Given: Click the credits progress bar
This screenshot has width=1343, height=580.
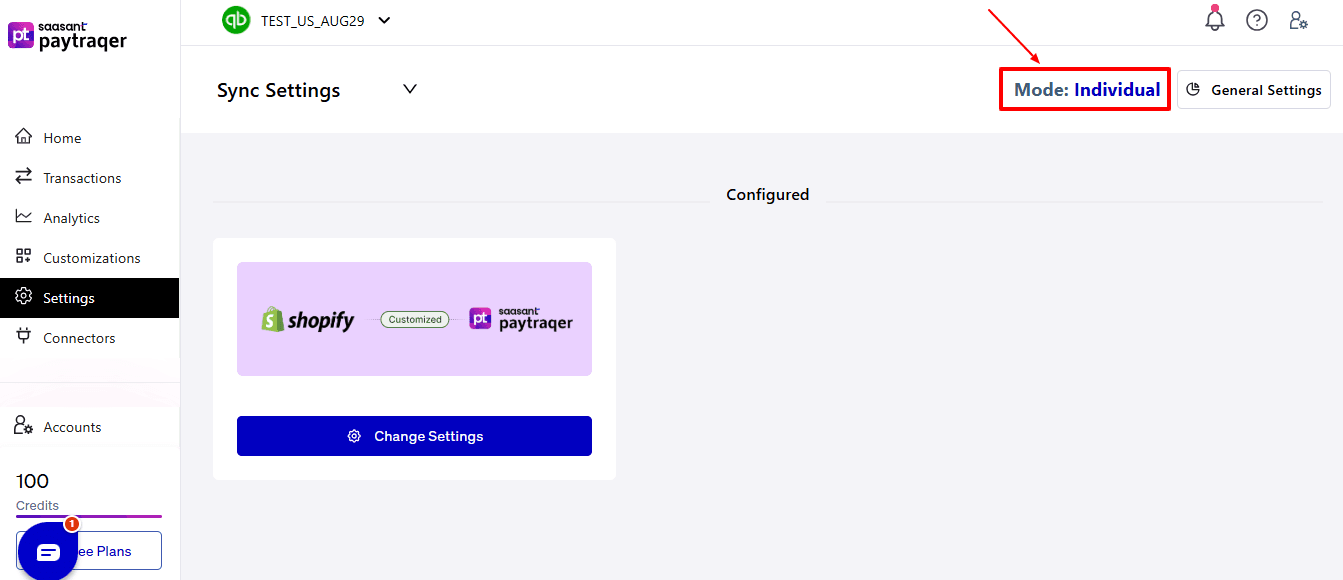Looking at the screenshot, I should (x=89, y=516).
